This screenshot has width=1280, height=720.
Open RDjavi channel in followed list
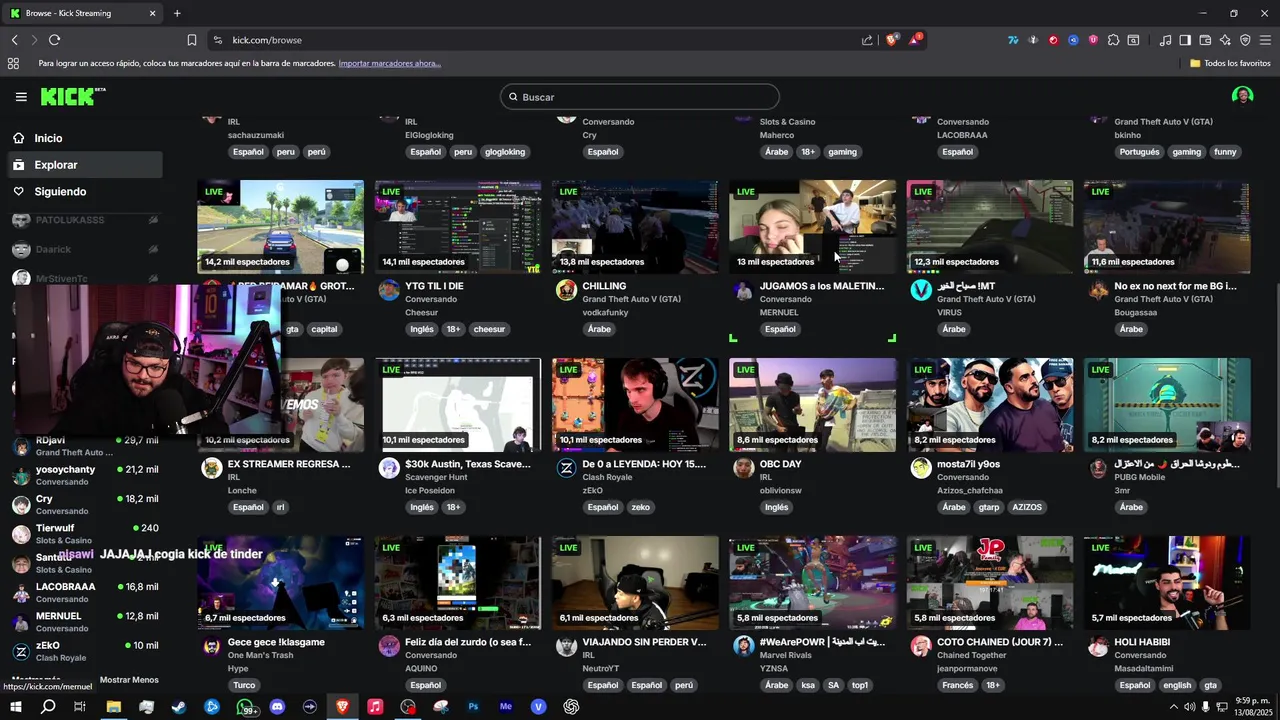[x=86, y=446]
